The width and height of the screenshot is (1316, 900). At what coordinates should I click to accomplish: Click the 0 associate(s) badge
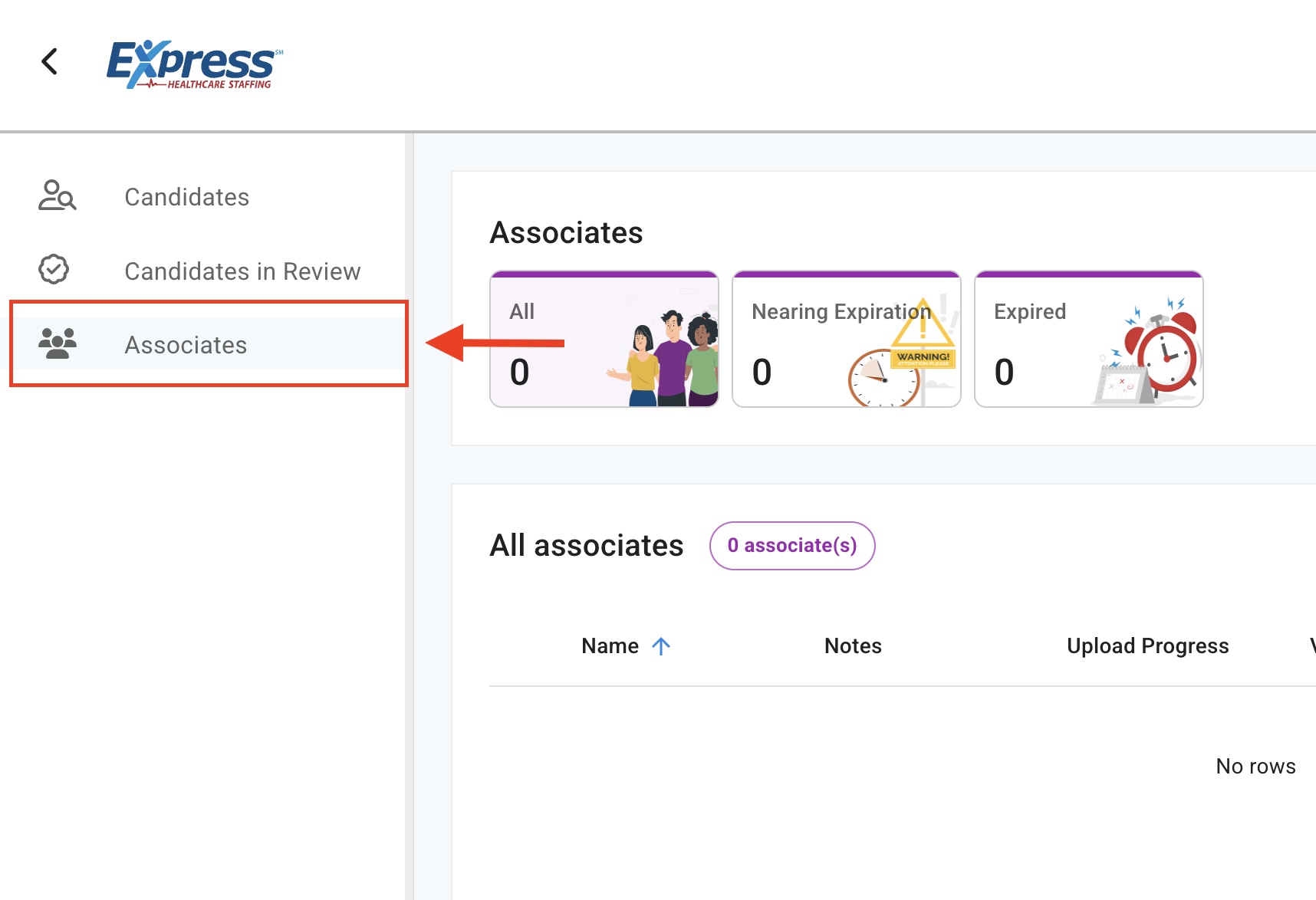click(x=792, y=546)
